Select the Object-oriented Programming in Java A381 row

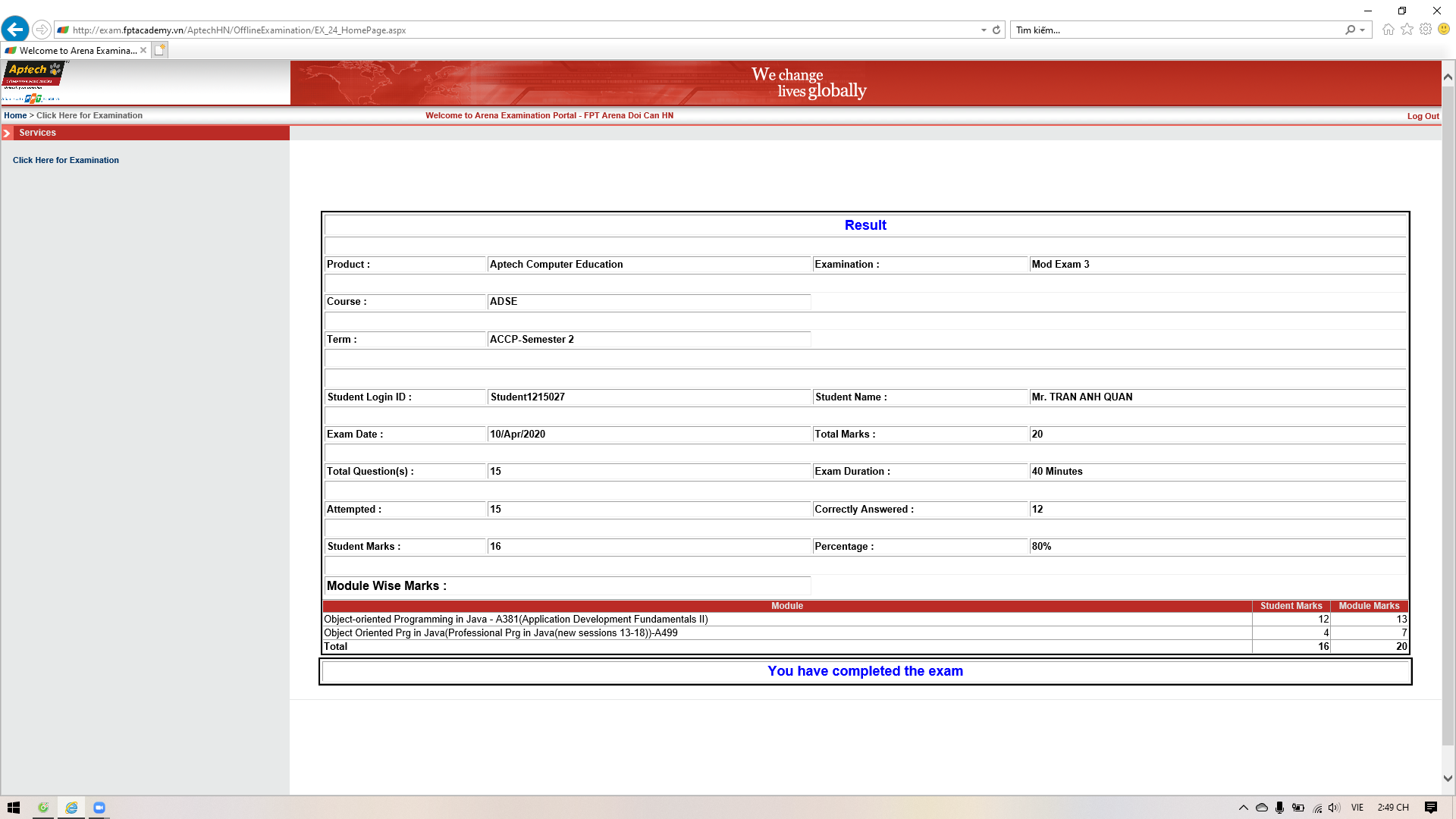865,620
